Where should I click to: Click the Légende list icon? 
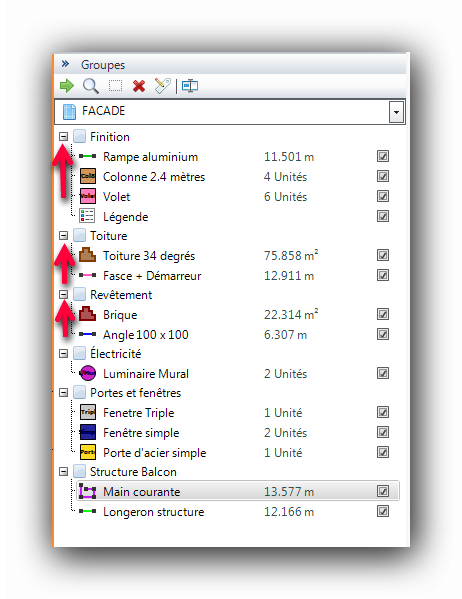(x=87, y=216)
